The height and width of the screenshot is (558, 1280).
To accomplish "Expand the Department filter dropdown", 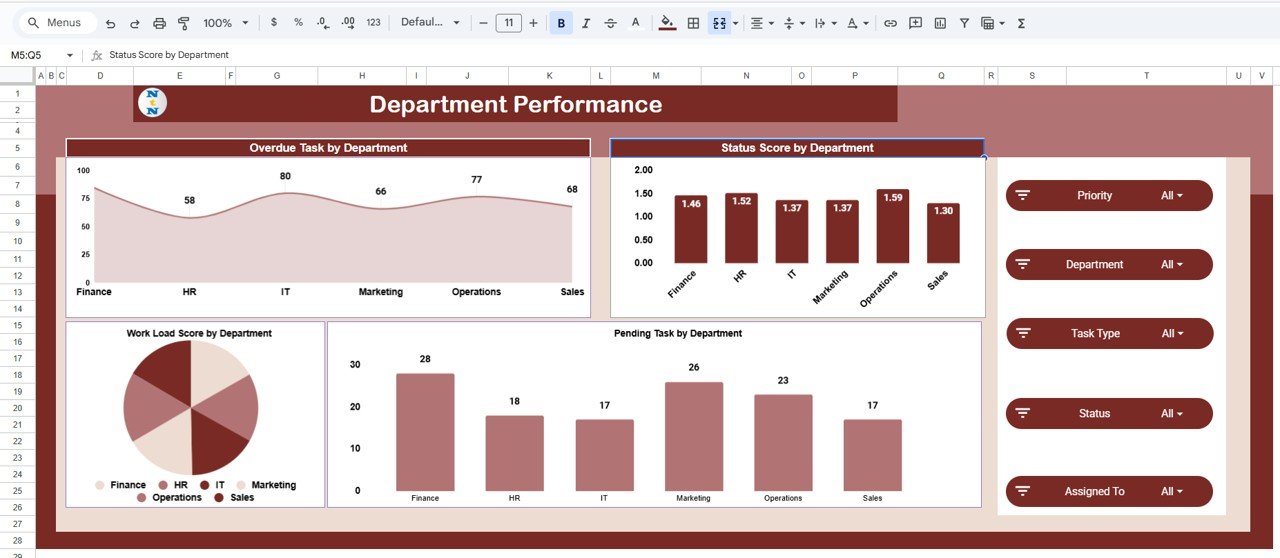I will point(1171,265).
